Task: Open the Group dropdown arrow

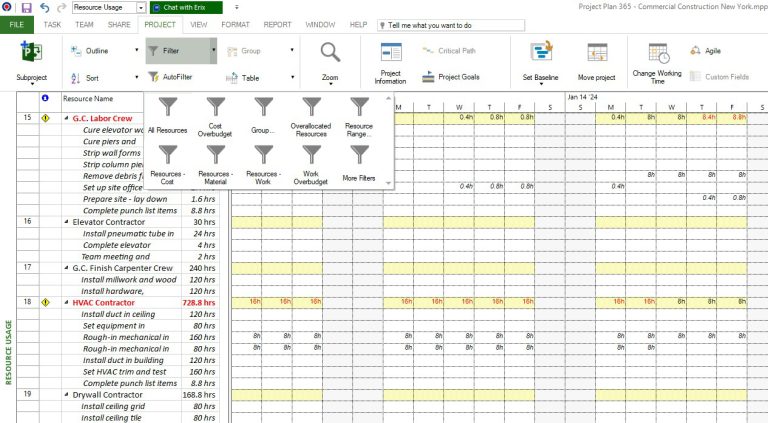Action: (x=292, y=50)
